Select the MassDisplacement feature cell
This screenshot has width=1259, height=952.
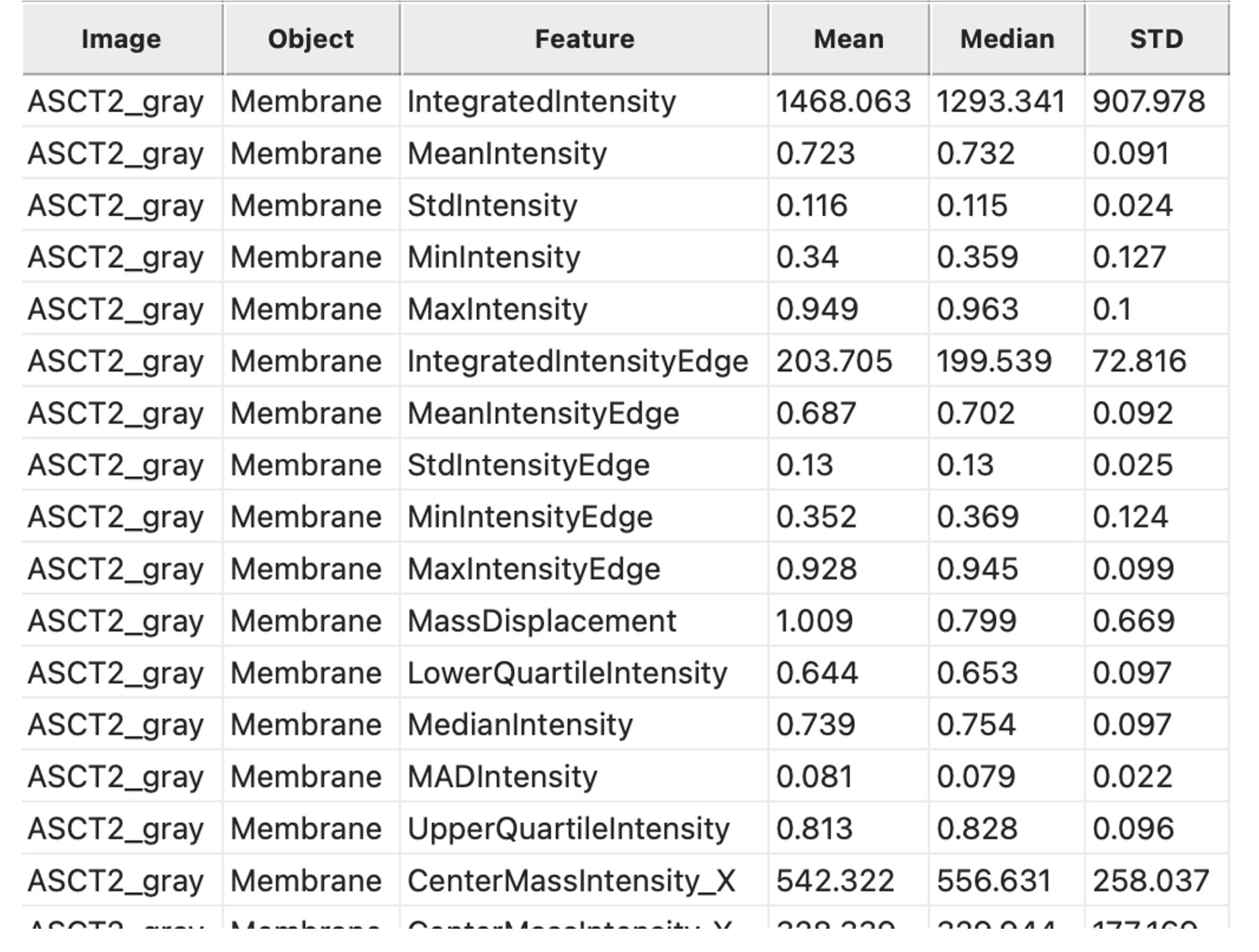[585, 620]
